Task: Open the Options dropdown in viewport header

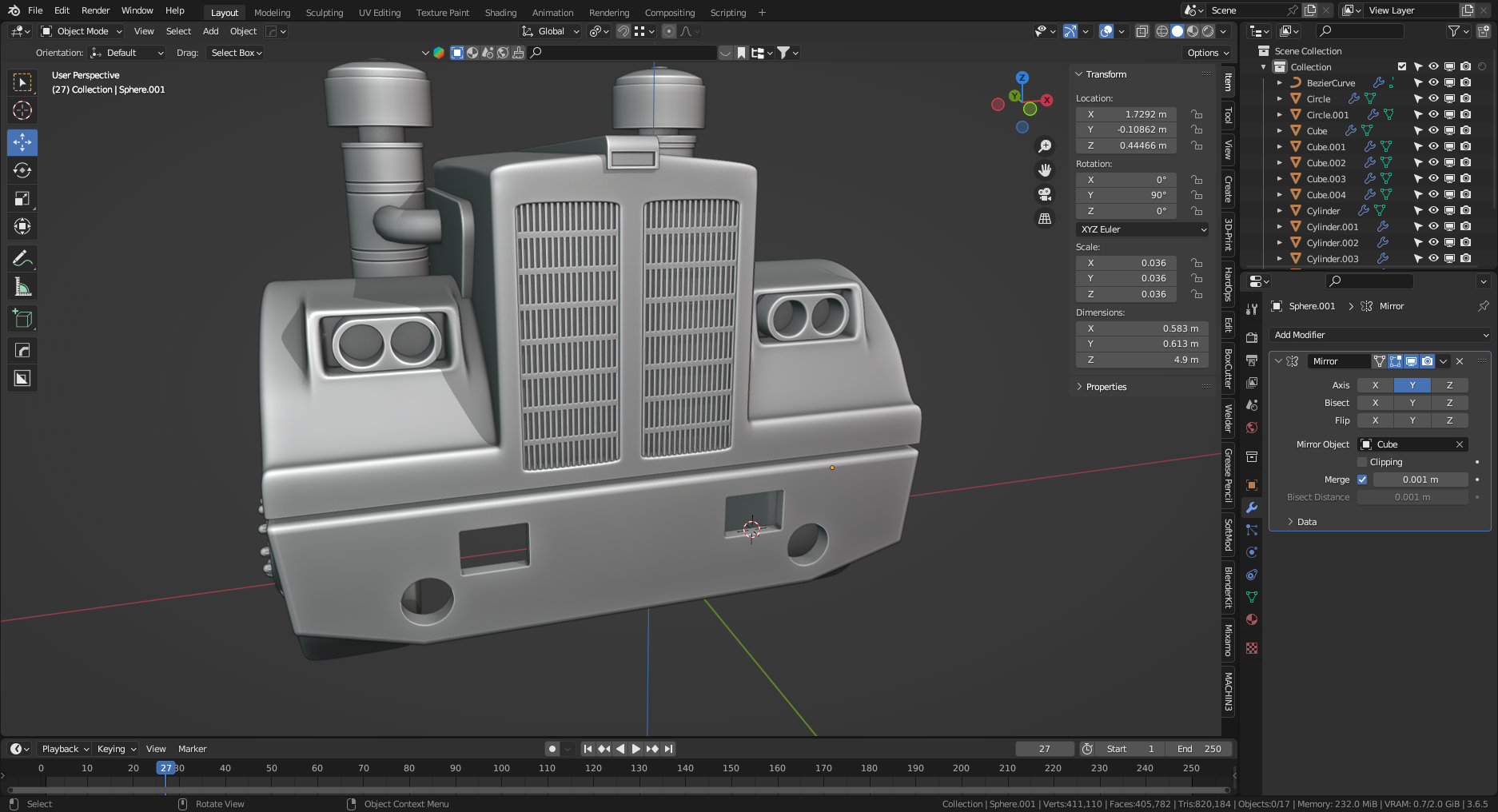Action: tap(1208, 53)
